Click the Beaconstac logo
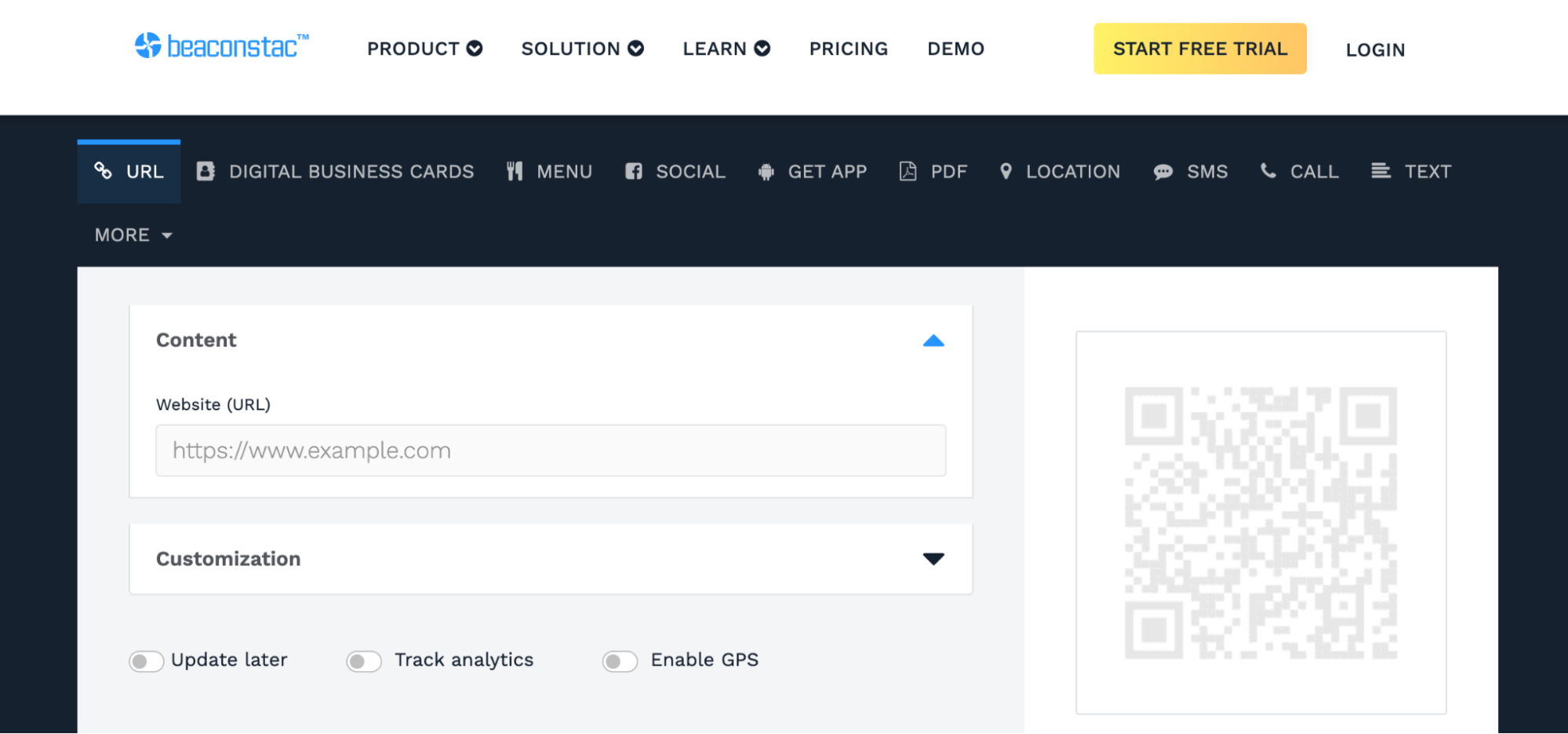Screen dimensions: 1568x734 point(222,46)
